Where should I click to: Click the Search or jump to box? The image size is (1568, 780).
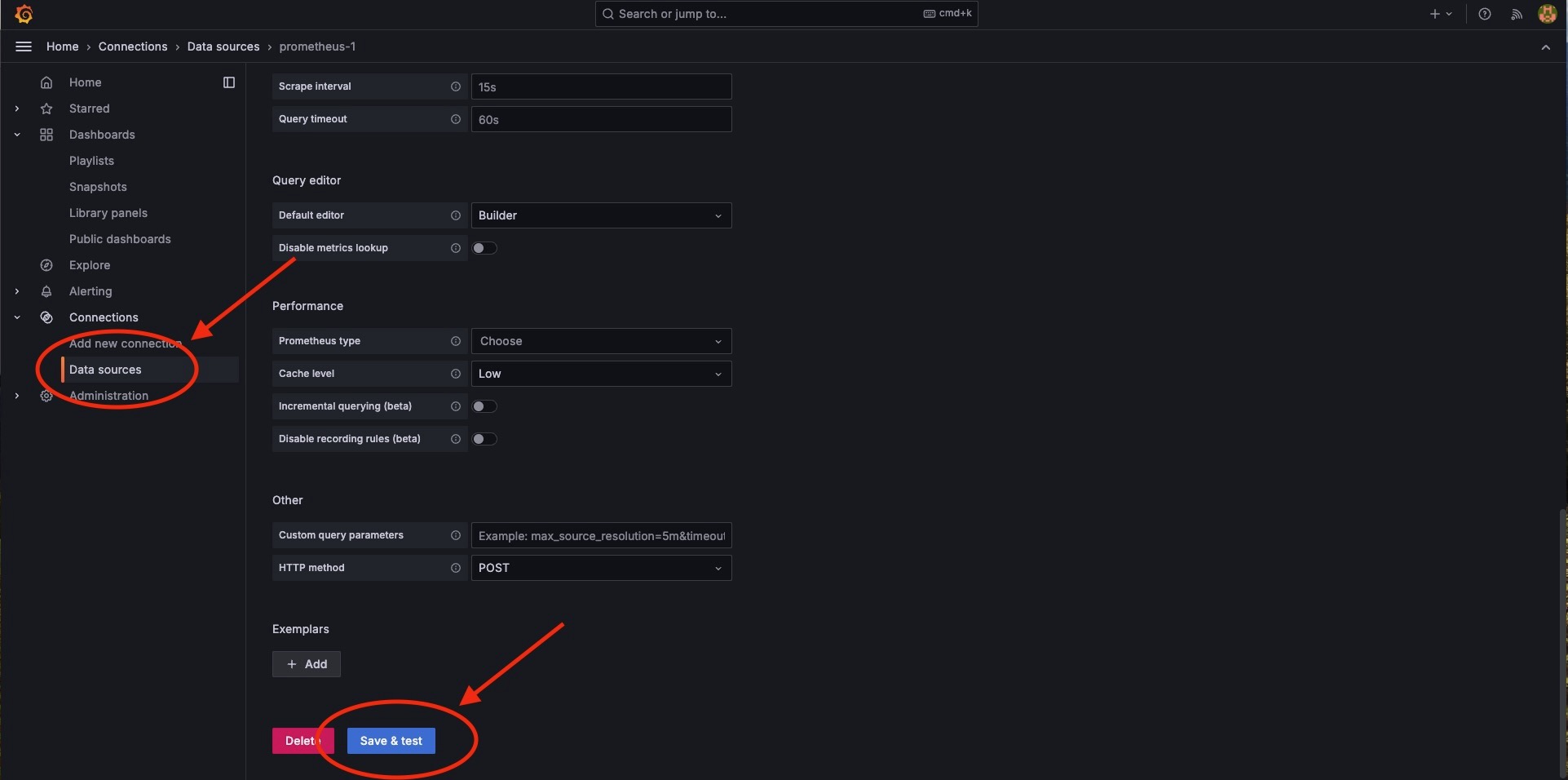(x=786, y=14)
